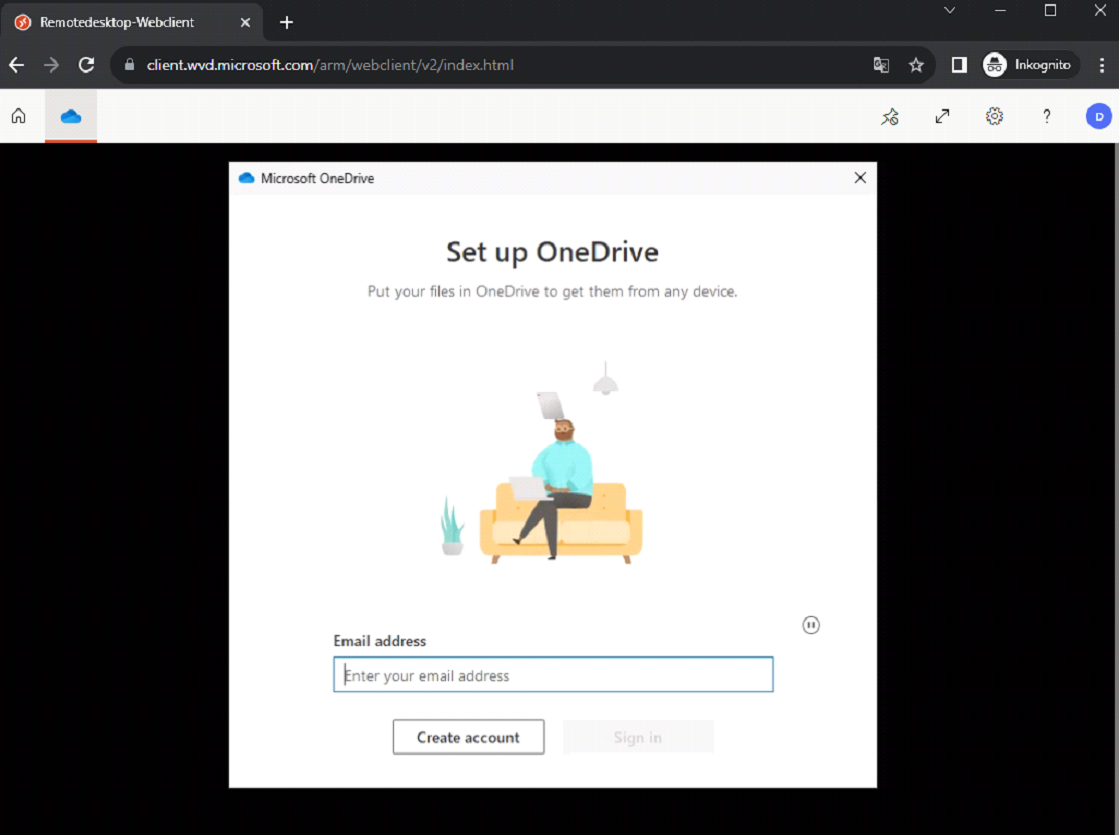Toggle the browser side panel
This screenshot has height=835, width=1119.
[959, 65]
